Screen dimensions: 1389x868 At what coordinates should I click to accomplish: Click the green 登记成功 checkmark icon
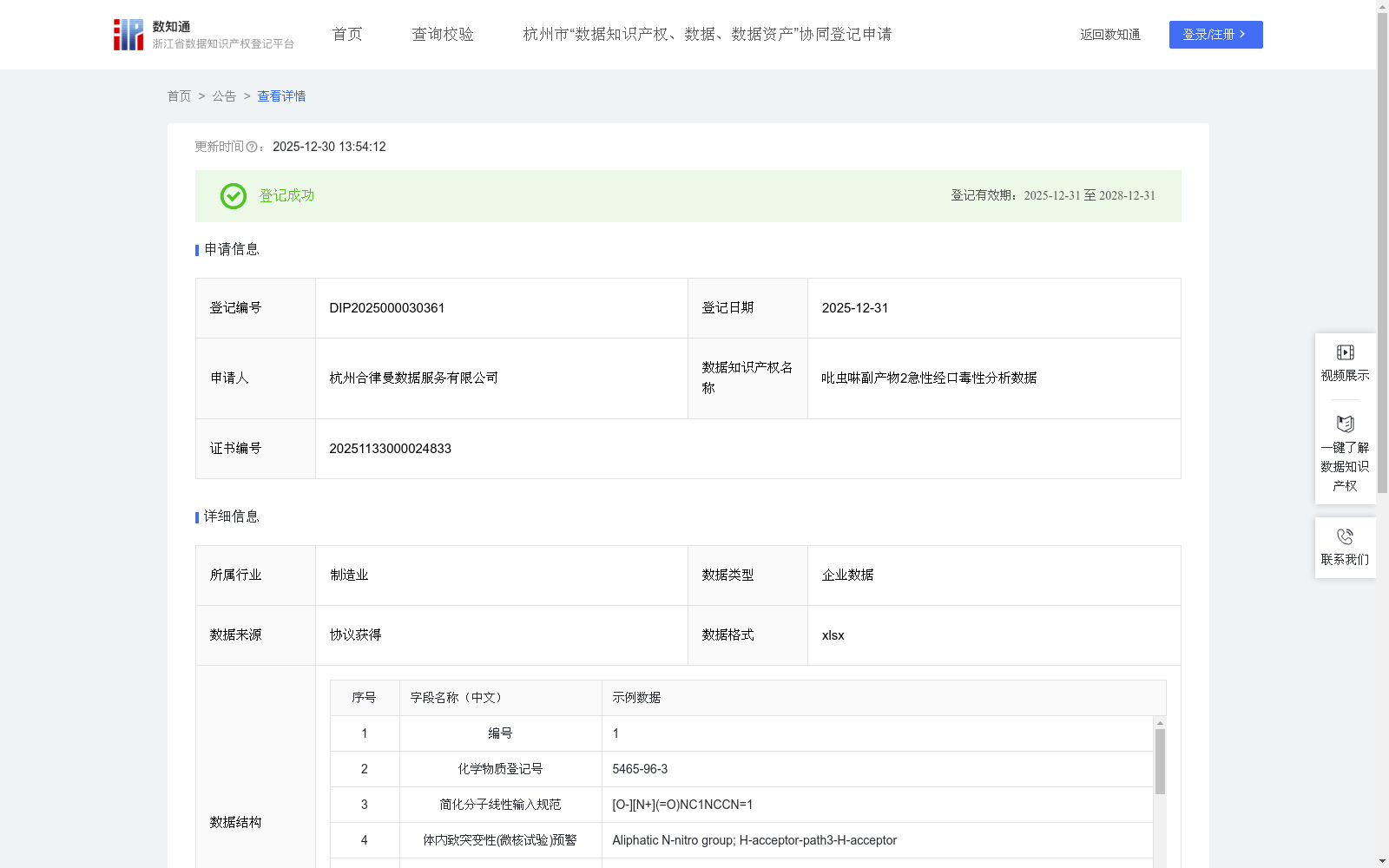click(x=234, y=196)
